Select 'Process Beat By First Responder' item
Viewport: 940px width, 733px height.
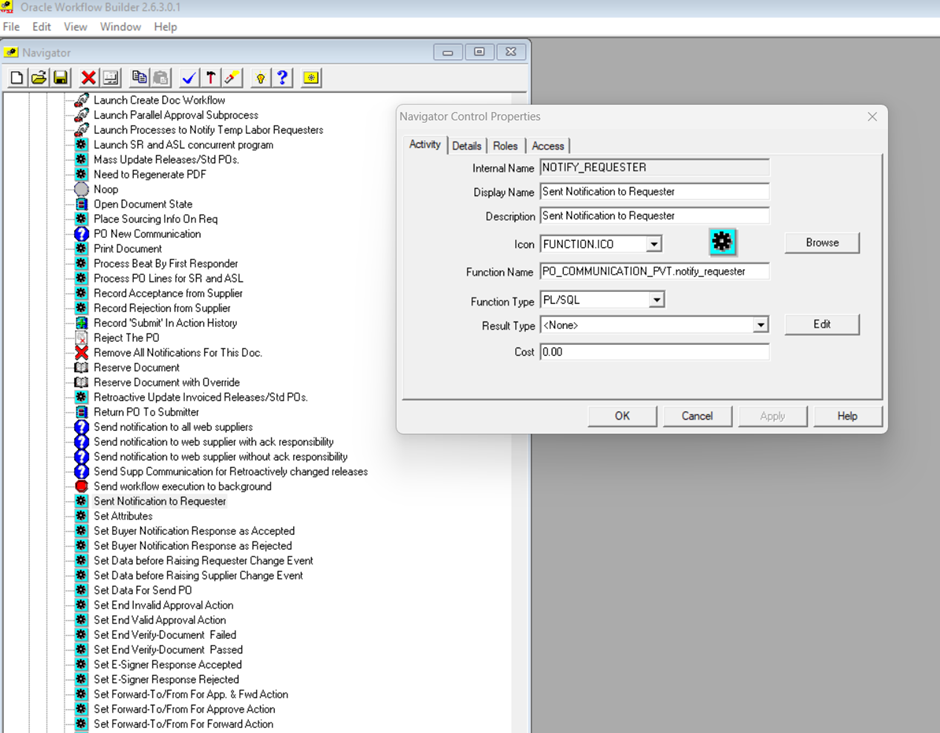(165, 264)
